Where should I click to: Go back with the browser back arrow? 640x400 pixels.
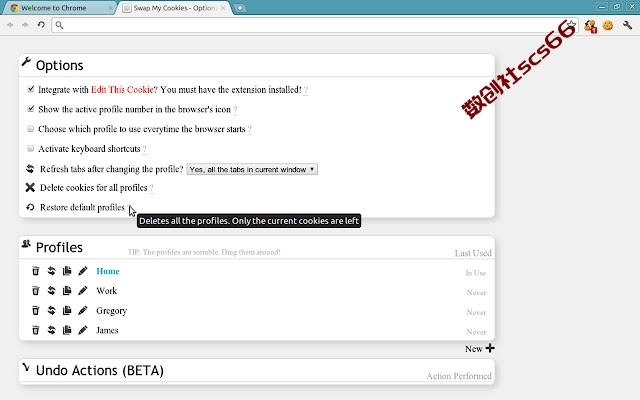[10, 25]
